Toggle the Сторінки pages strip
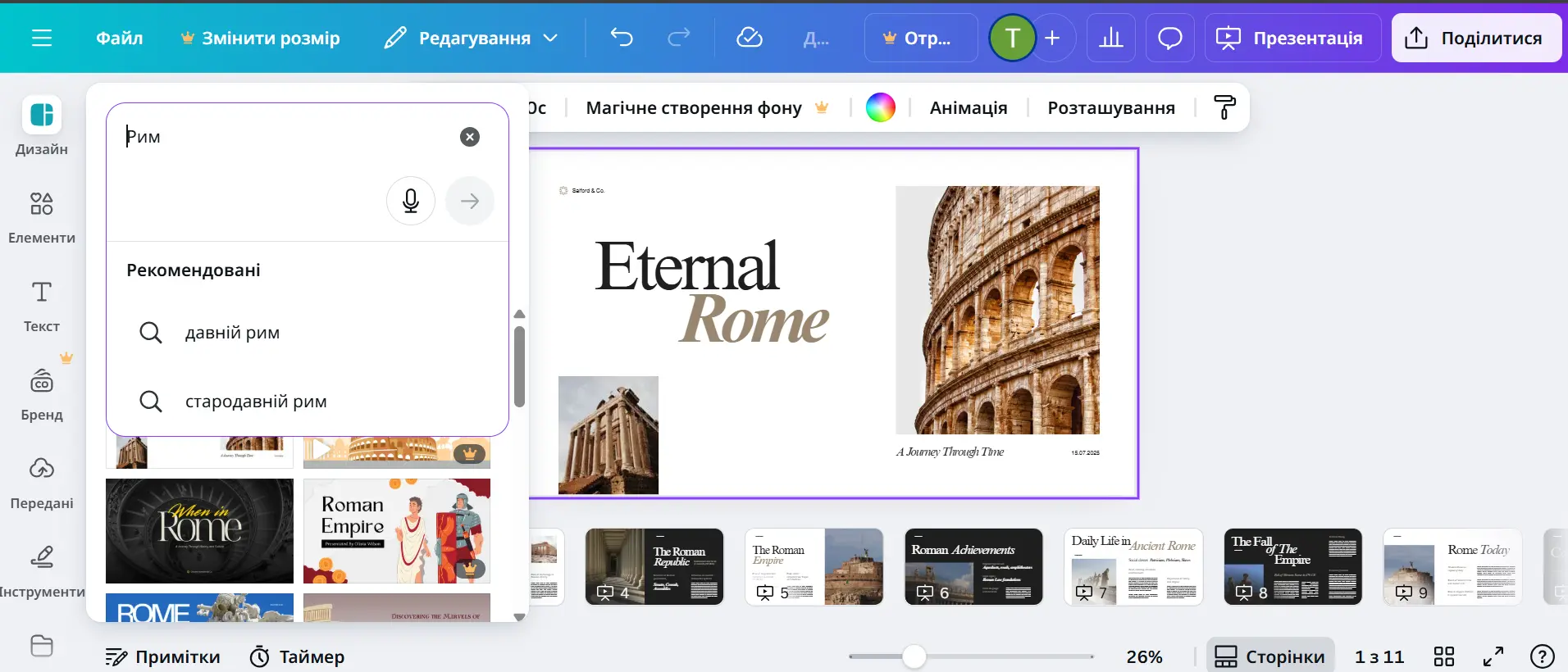This screenshot has height=672, width=1568. 1269,656
